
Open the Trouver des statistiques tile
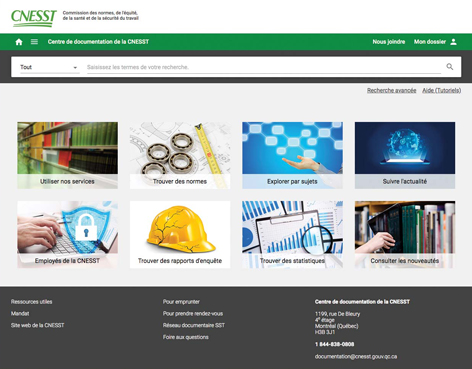[x=292, y=234]
